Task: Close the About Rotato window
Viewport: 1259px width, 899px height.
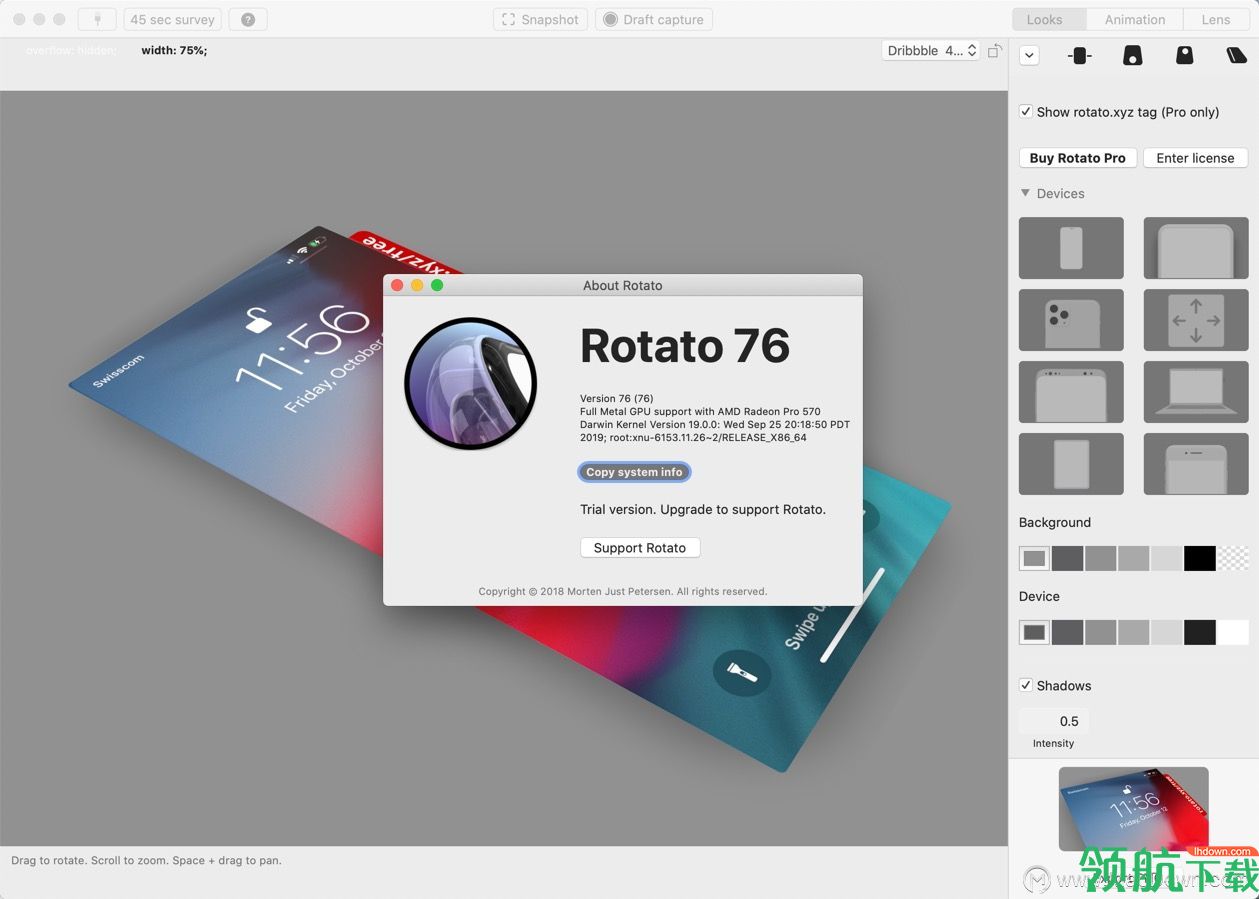Action: click(x=397, y=285)
